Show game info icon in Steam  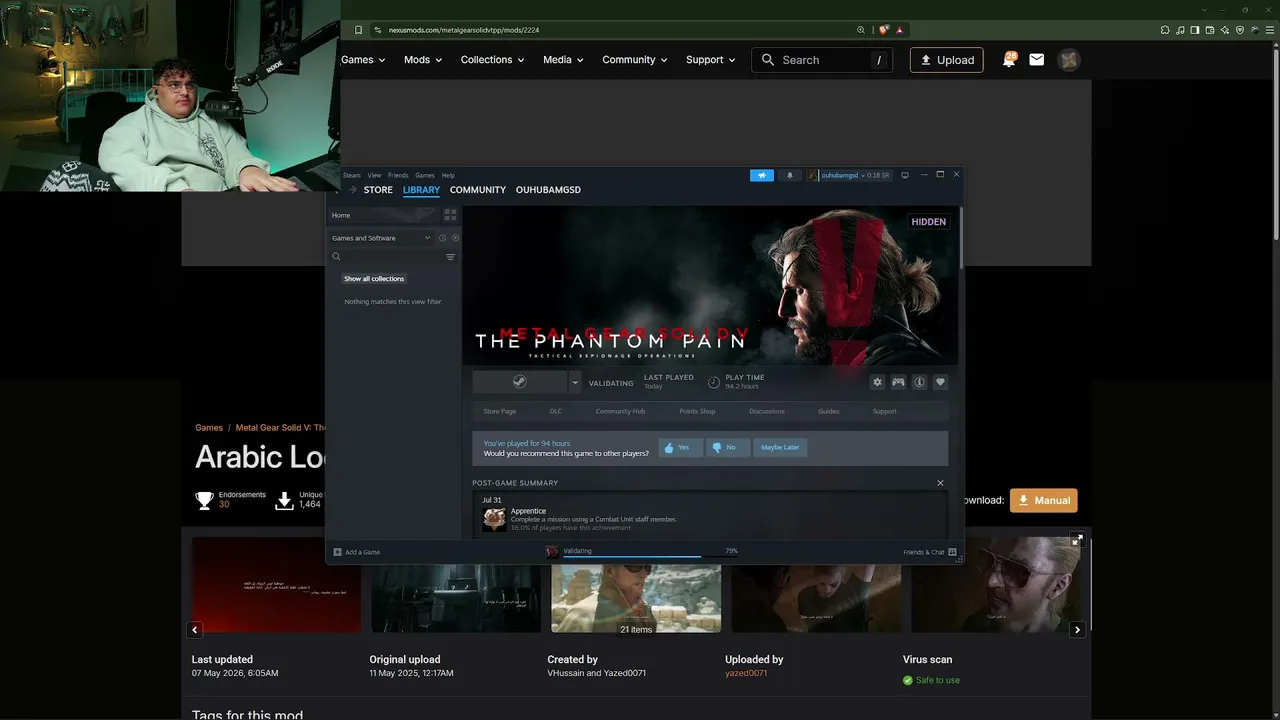click(x=919, y=382)
